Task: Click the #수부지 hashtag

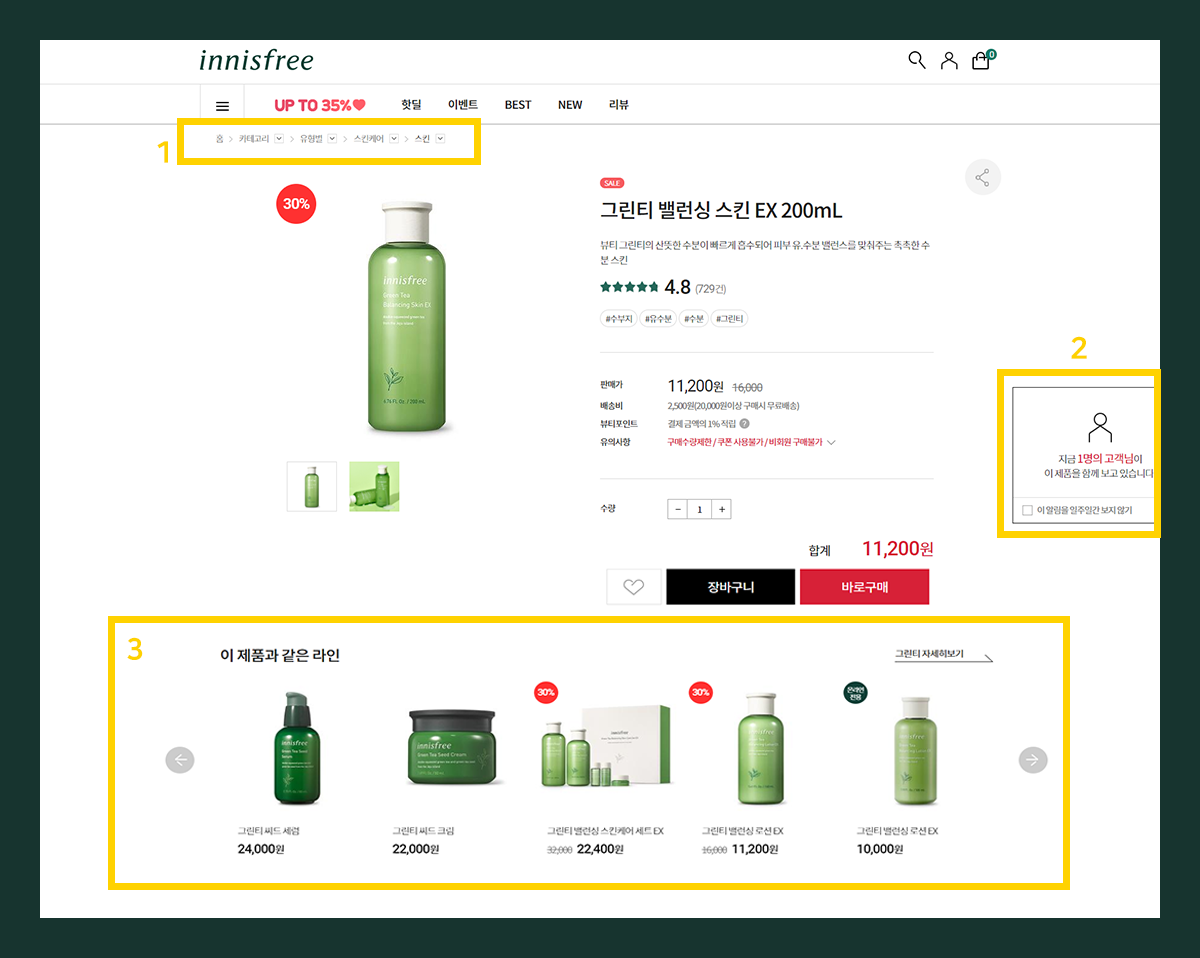Action: 618,319
